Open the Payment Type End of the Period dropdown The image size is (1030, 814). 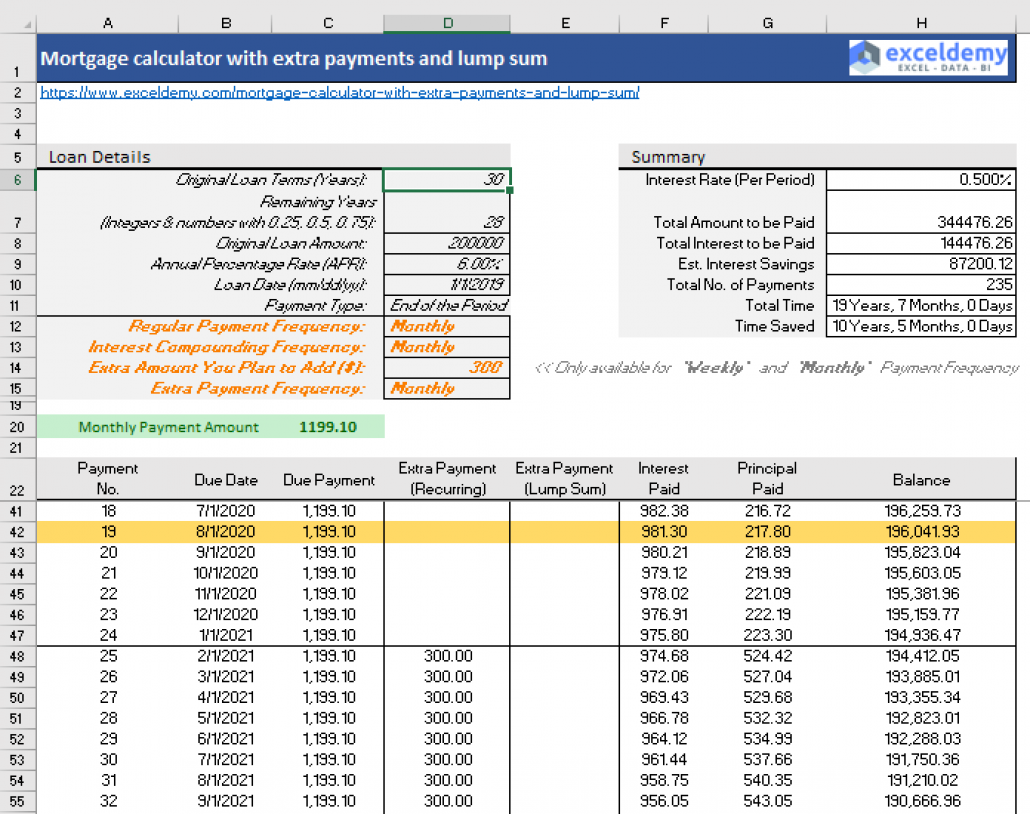[447, 305]
